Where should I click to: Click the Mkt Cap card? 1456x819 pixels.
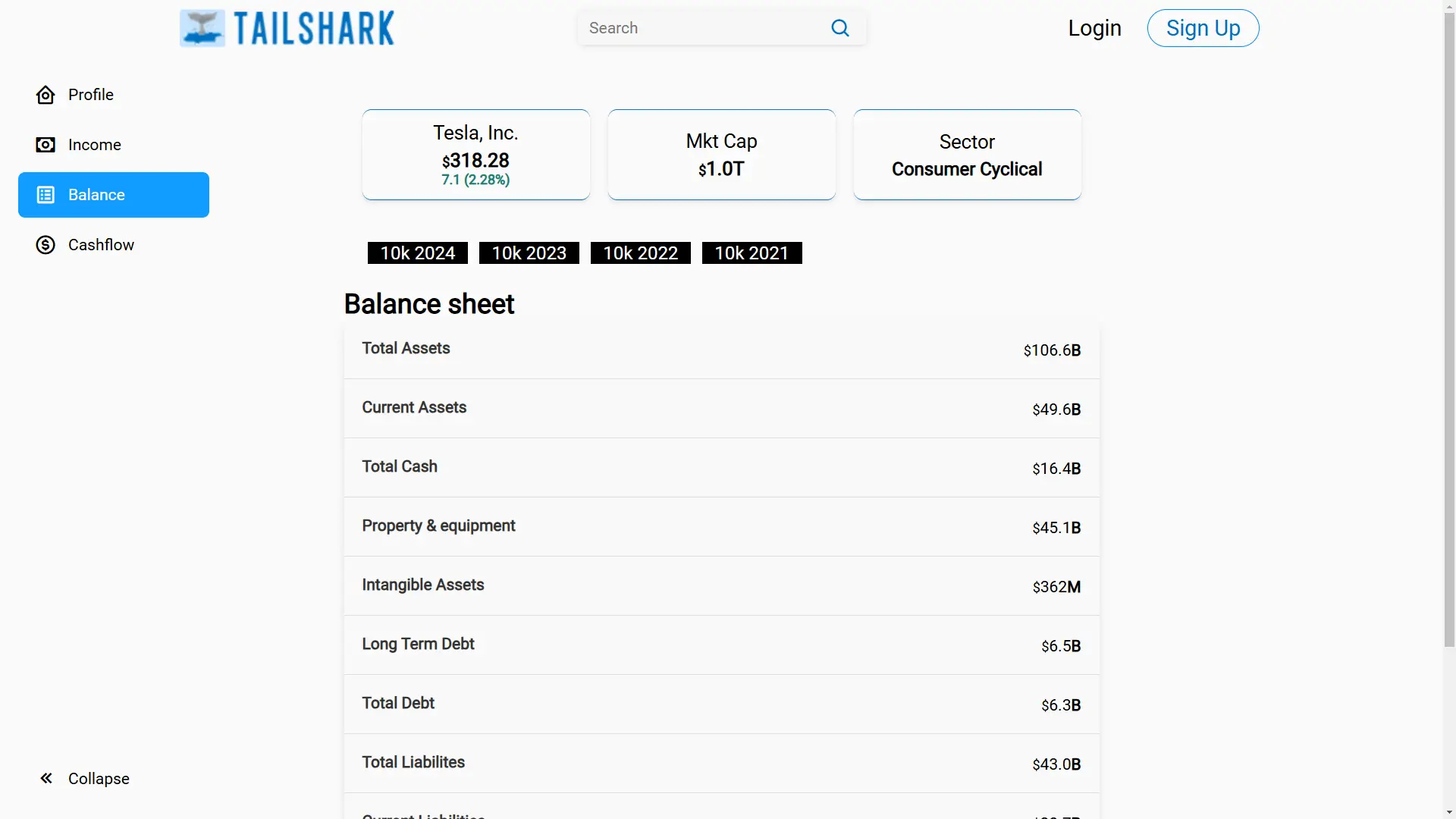click(x=722, y=155)
